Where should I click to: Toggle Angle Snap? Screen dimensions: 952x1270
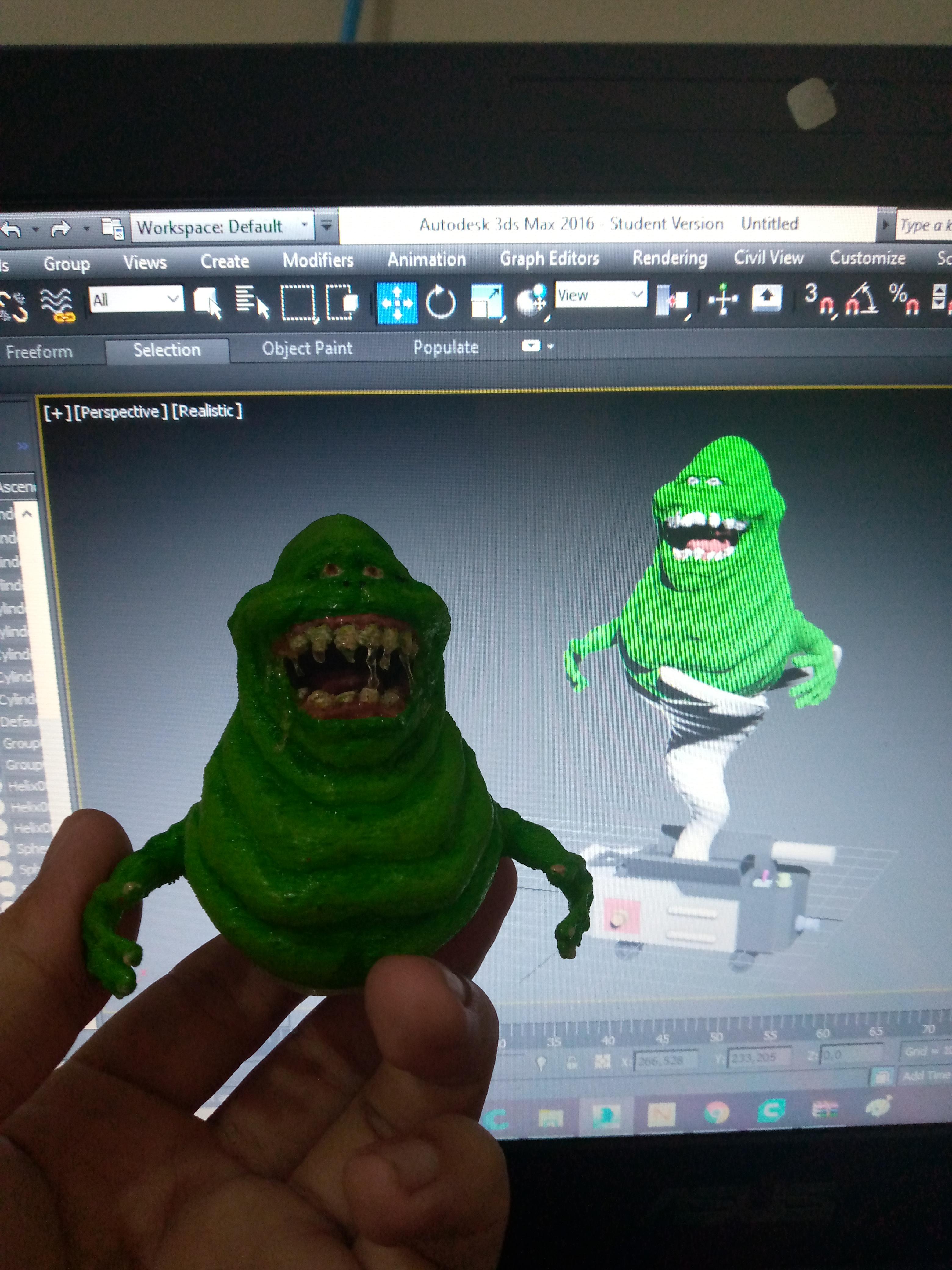tap(861, 299)
